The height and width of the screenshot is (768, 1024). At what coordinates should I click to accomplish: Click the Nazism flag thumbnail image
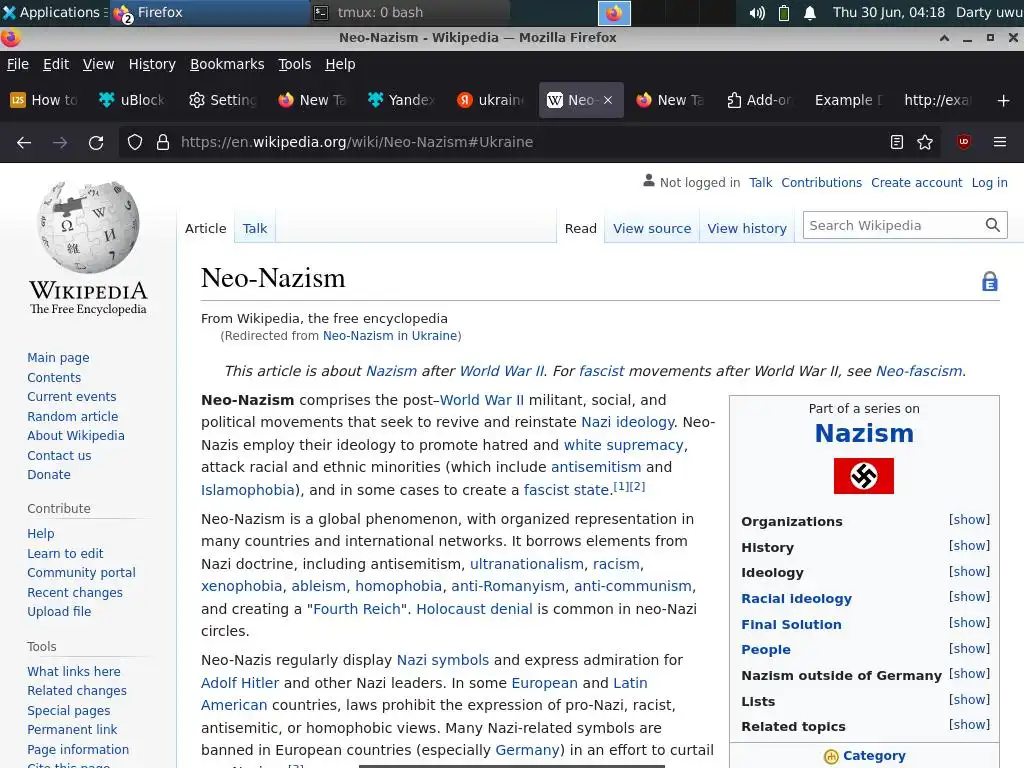pyautogui.click(x=863, y=476)
